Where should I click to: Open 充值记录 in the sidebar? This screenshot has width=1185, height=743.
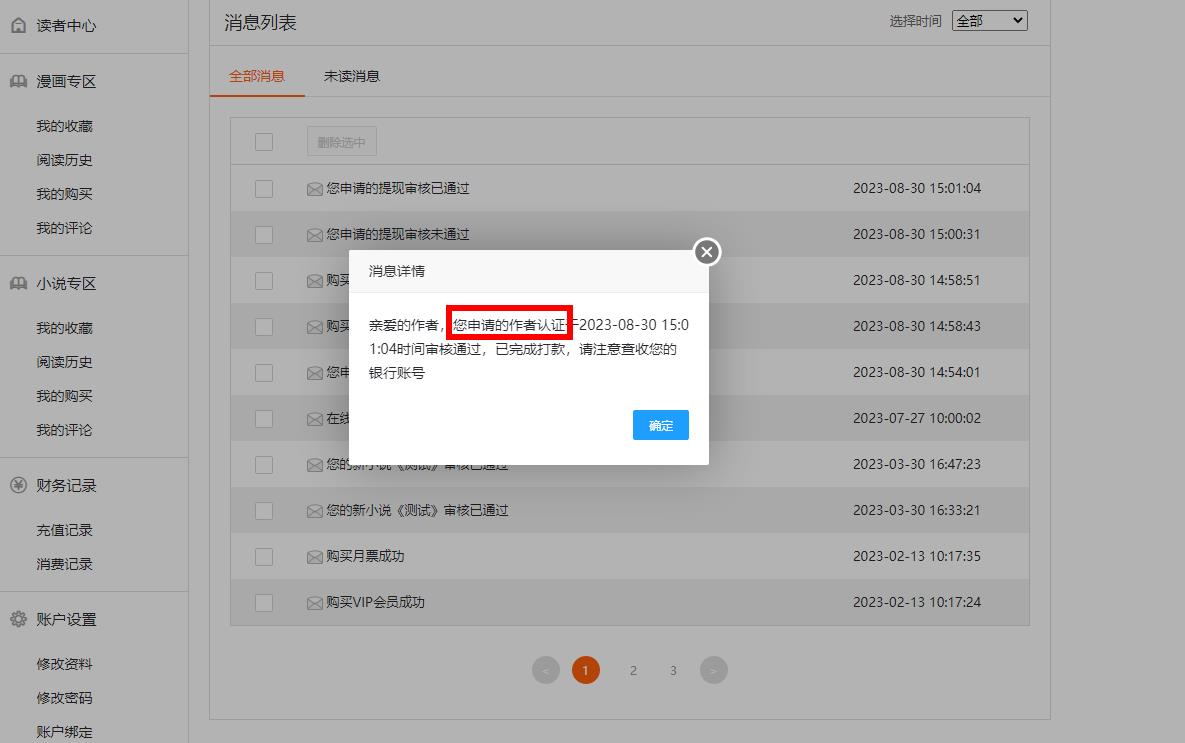click(65, 530)
